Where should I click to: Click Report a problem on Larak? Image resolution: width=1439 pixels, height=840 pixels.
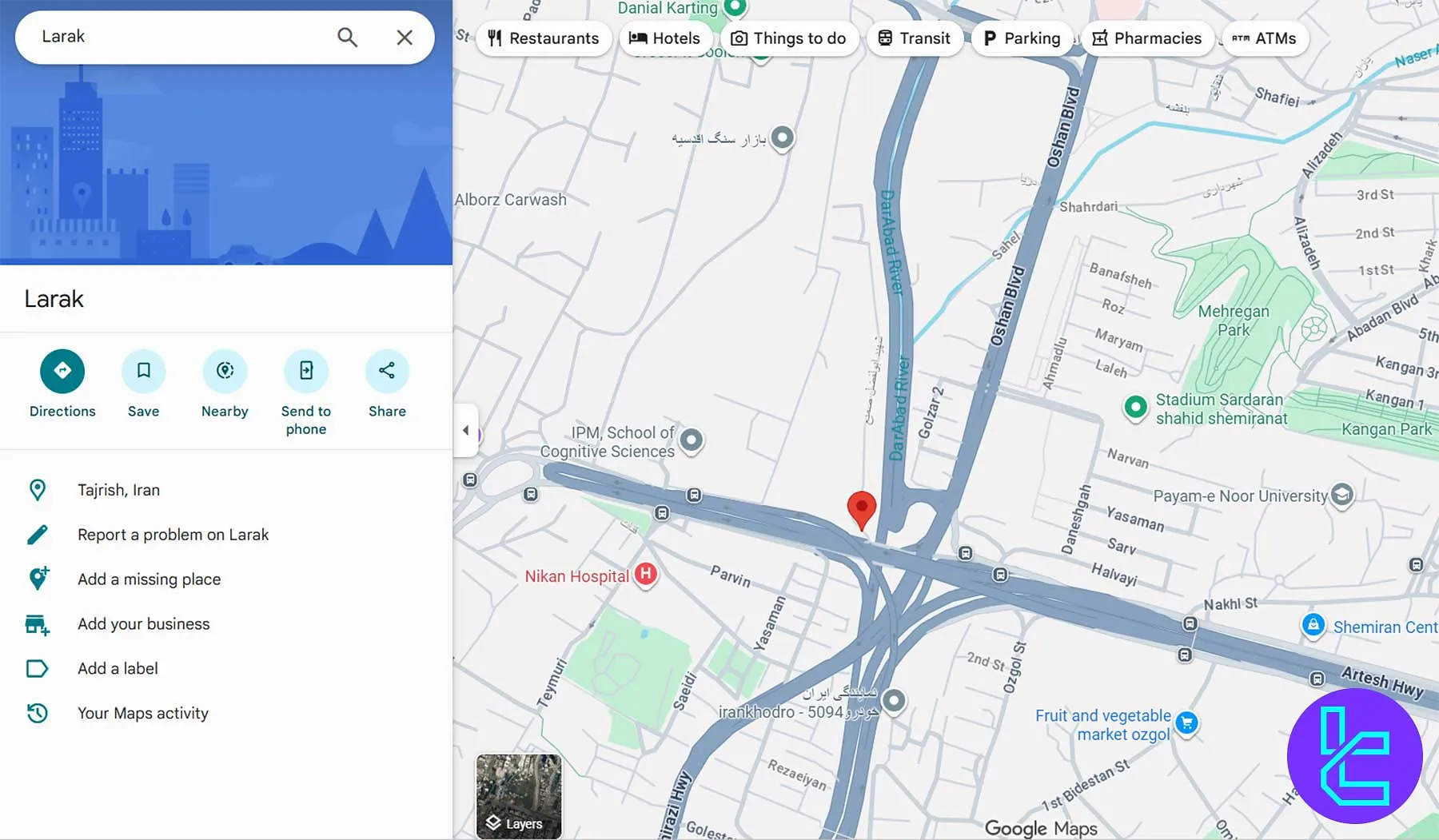click(x=173, y=535)
